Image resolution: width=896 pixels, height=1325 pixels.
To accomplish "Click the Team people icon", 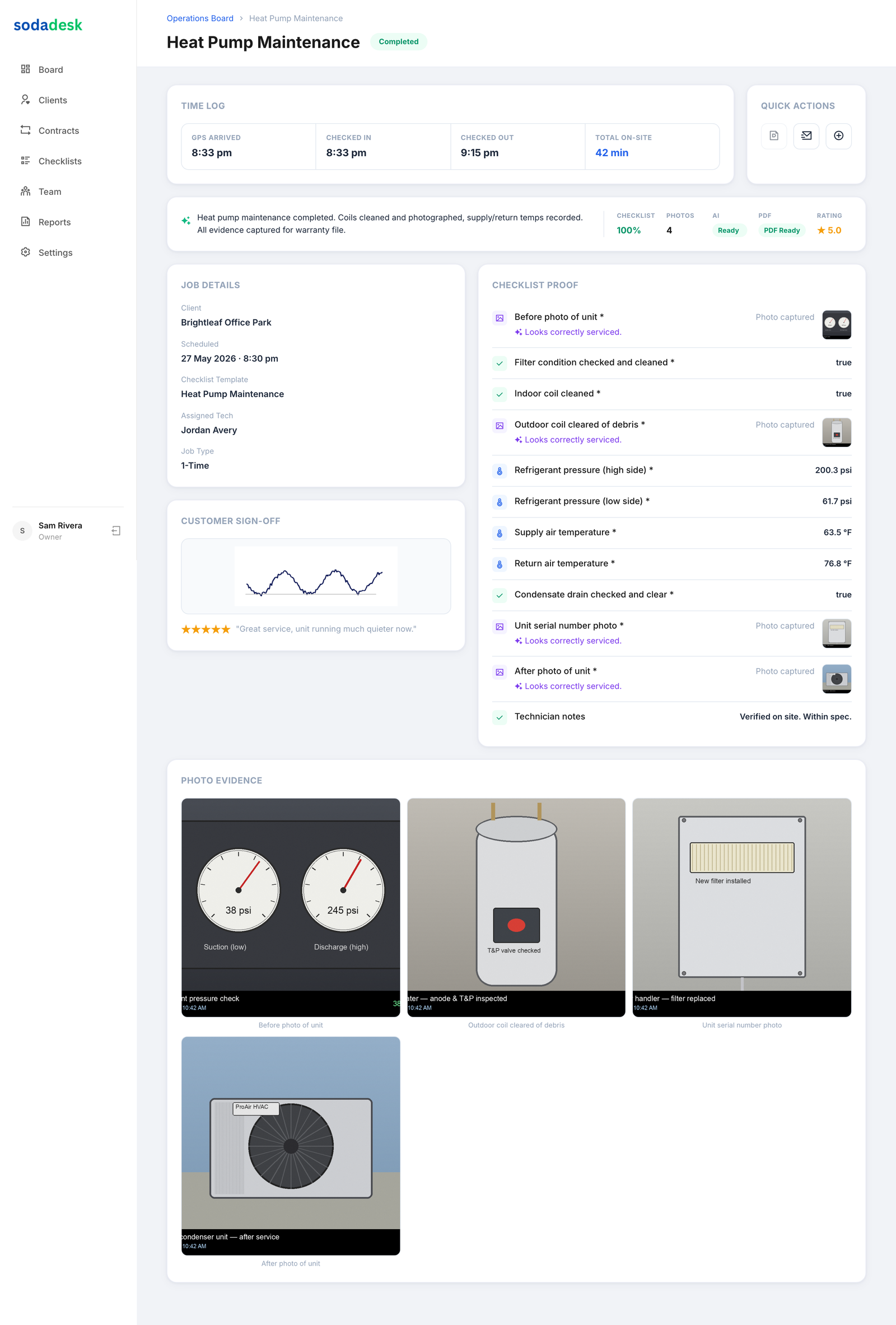I will (26, 191).
